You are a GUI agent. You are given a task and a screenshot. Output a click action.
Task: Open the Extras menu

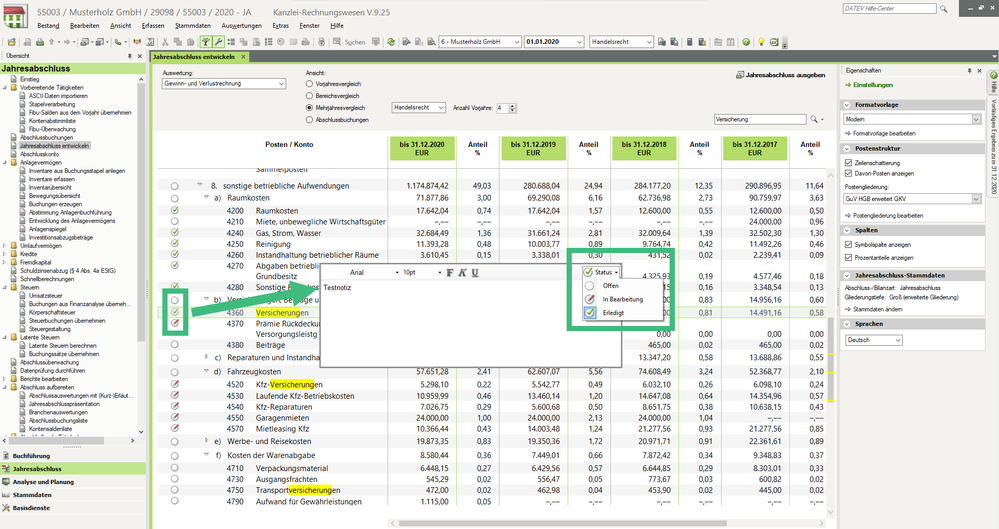(280, 25)
